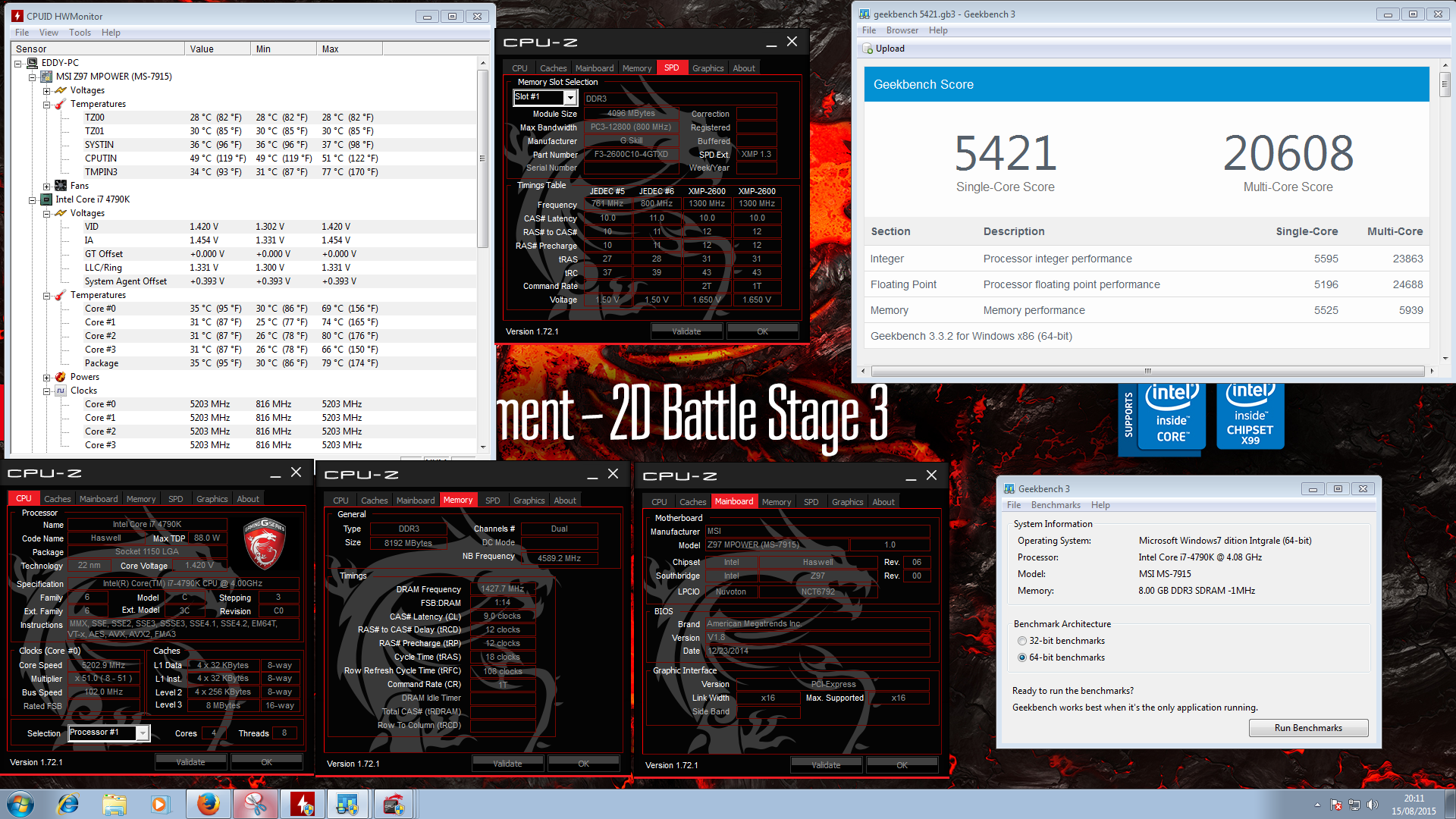This screenshot has width=1456, height=819.
Task: Switch to CPUID HWMonitor taskbar button
Action: tap(303, 804)
